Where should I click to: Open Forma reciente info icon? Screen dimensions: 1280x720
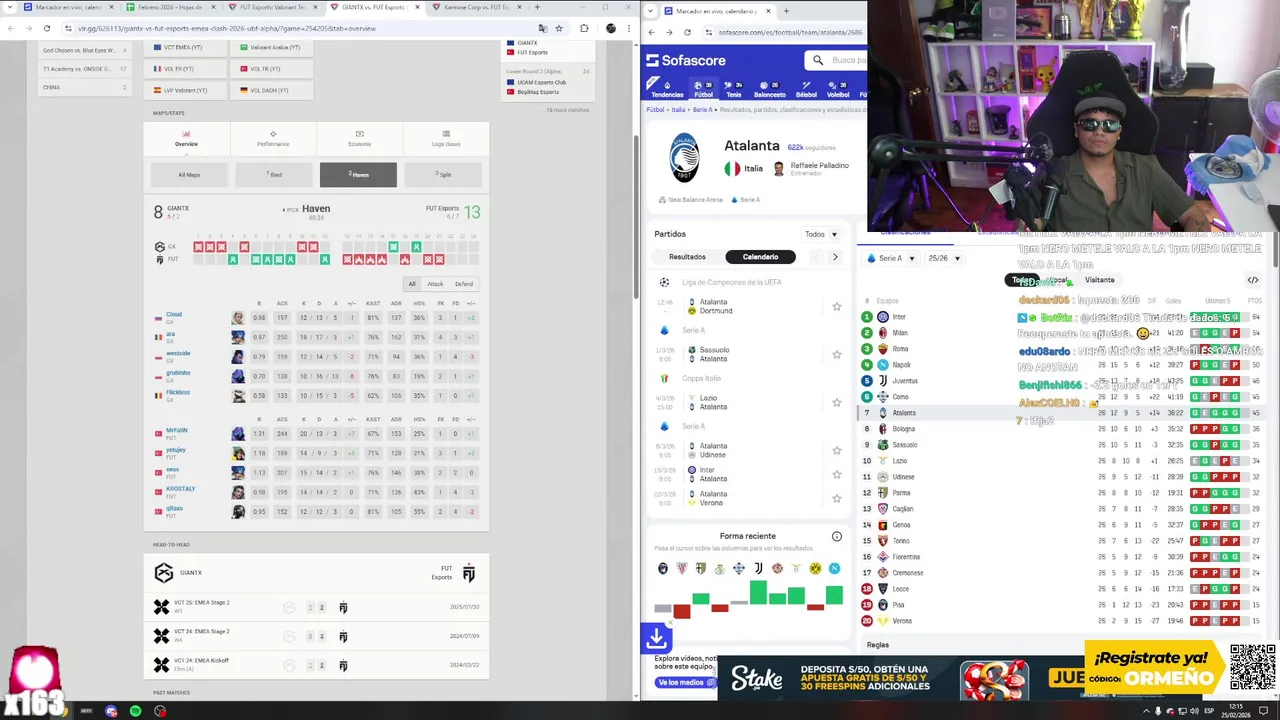click(x=837, y=536)
